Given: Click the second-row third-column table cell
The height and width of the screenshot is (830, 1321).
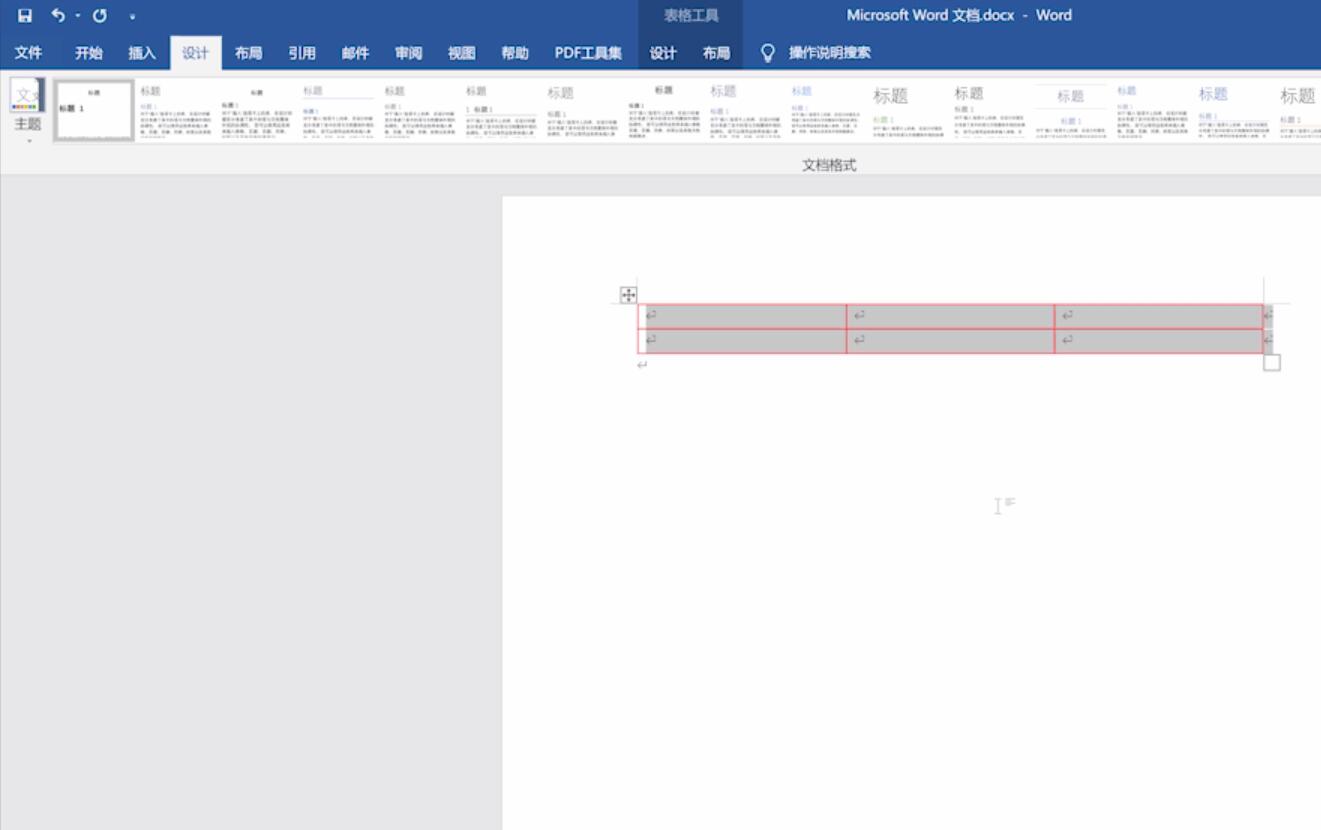Looking at the screenshot, I should [1159, 341].
